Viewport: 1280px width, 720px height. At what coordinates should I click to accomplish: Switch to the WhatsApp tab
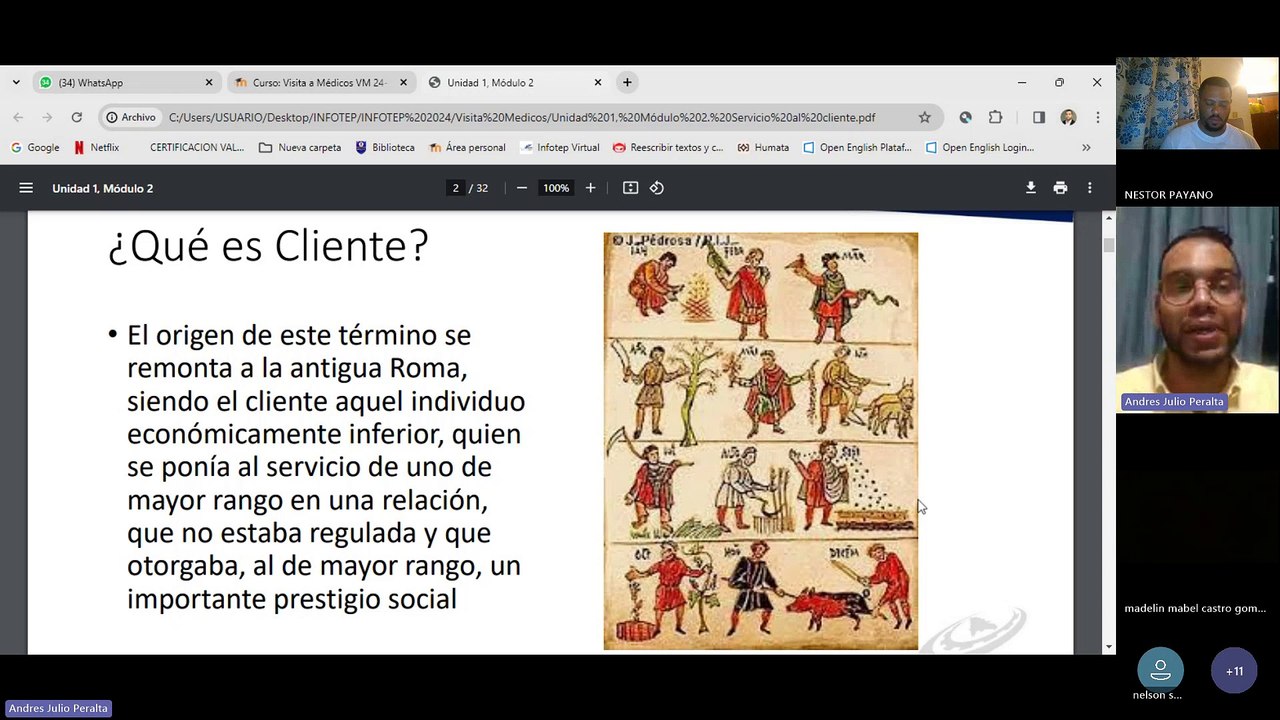(x=126, y=83)
